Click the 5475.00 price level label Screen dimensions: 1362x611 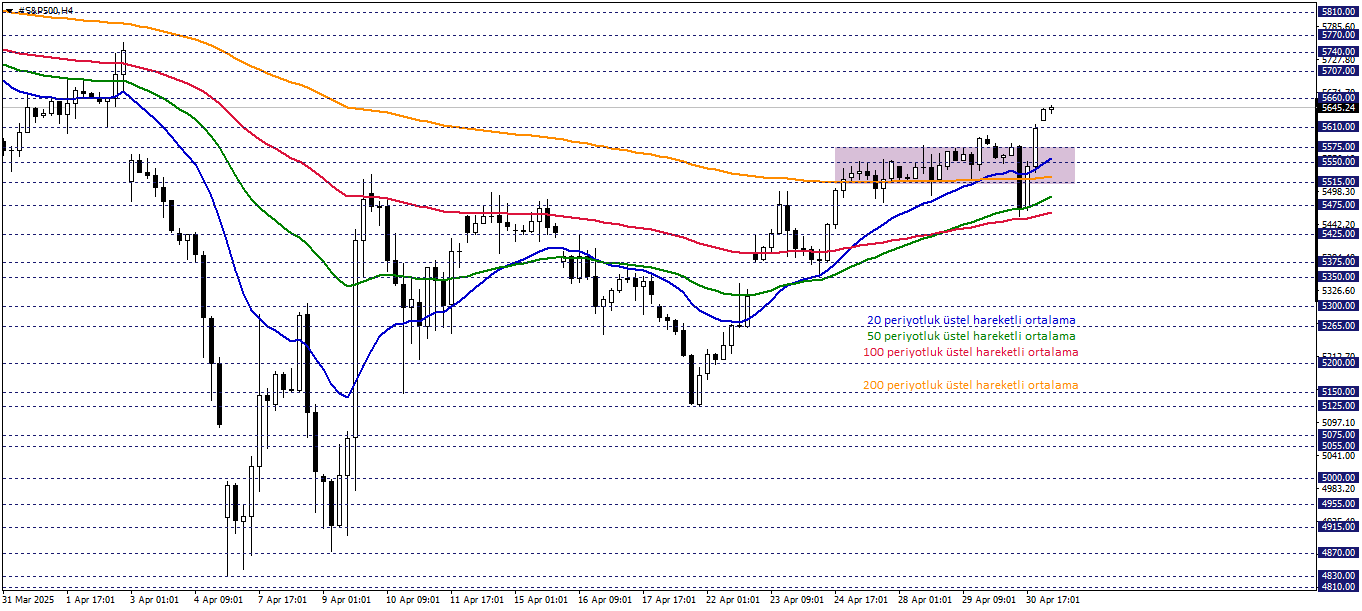(x=1338, y=204)
